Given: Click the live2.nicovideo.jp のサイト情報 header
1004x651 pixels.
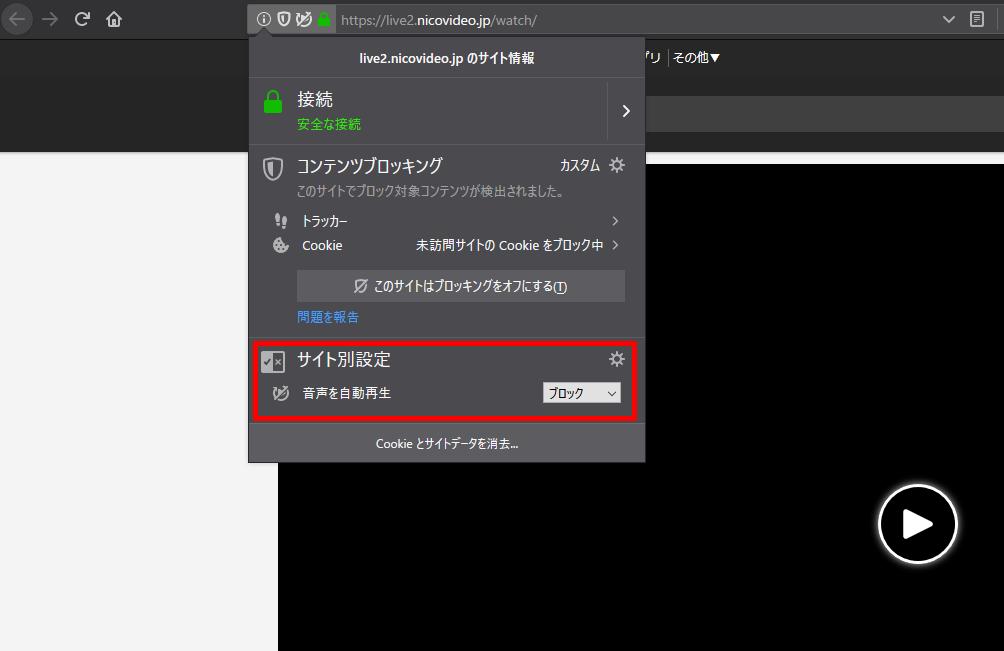Looking at the screenshot, I should pos(447,58).
